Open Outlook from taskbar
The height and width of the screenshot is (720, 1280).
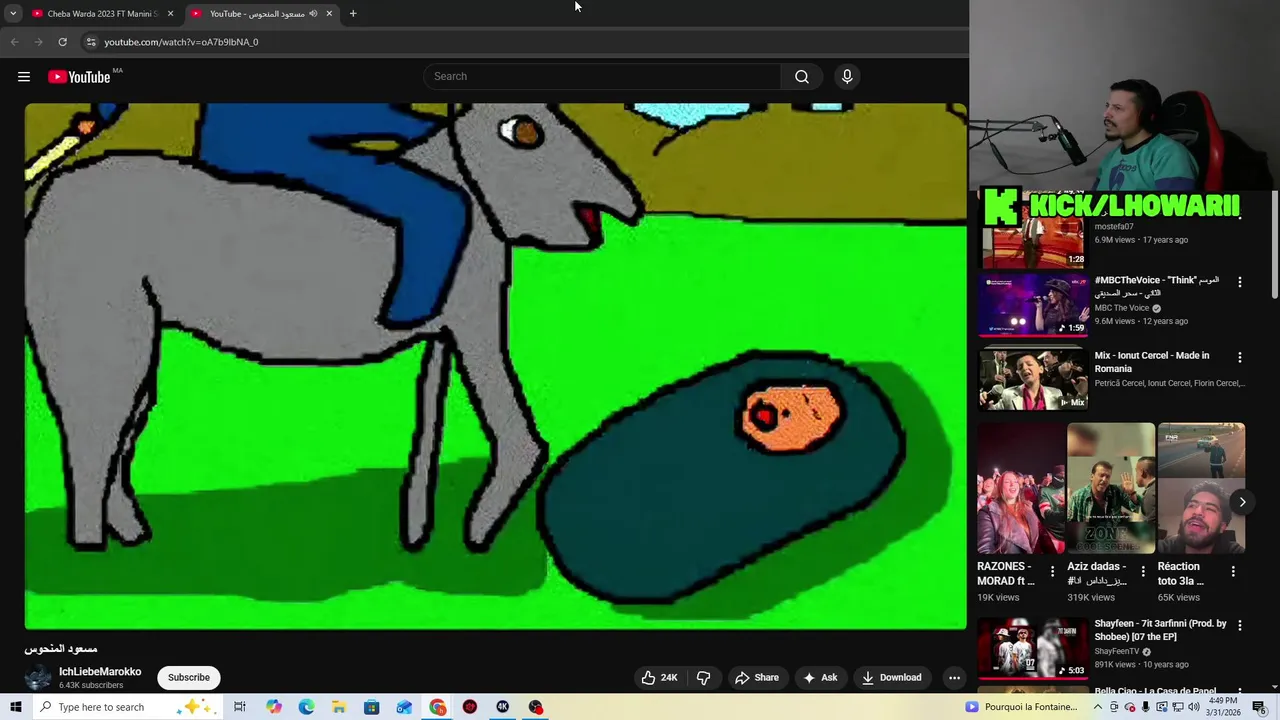pos(404,707)
